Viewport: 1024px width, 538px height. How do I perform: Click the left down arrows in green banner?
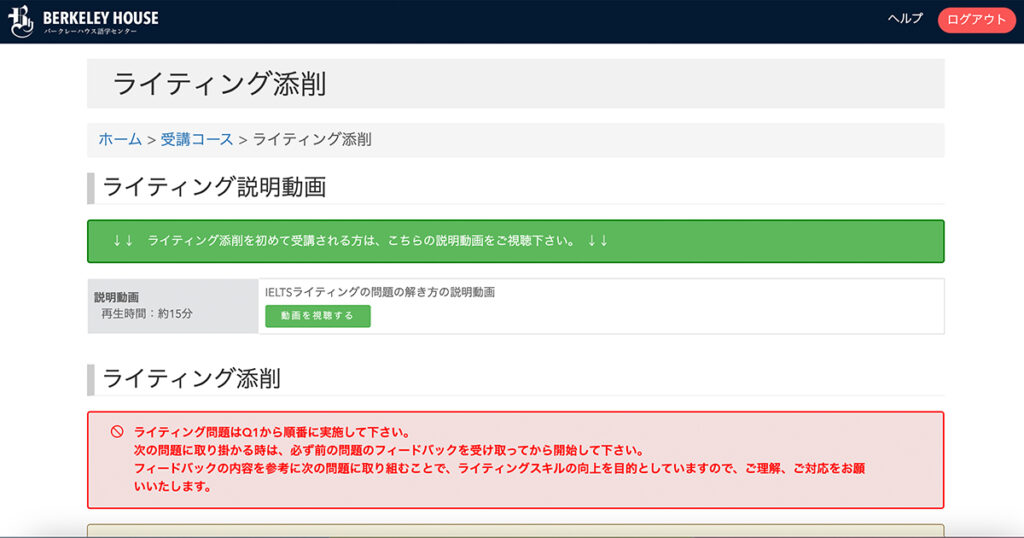pyautogui.click(x=123, y=241)
